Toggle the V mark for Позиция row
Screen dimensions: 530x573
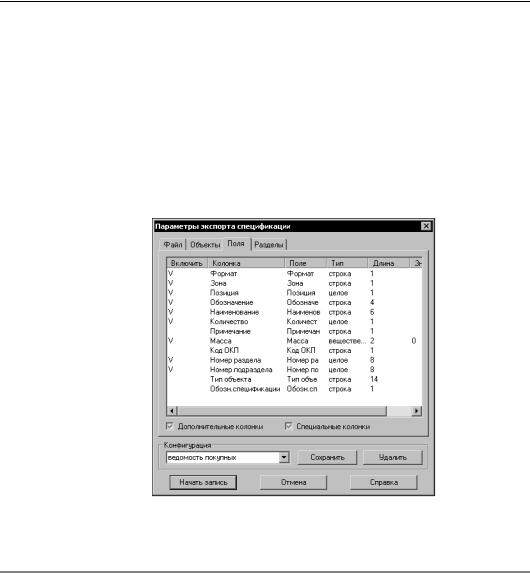170,293
